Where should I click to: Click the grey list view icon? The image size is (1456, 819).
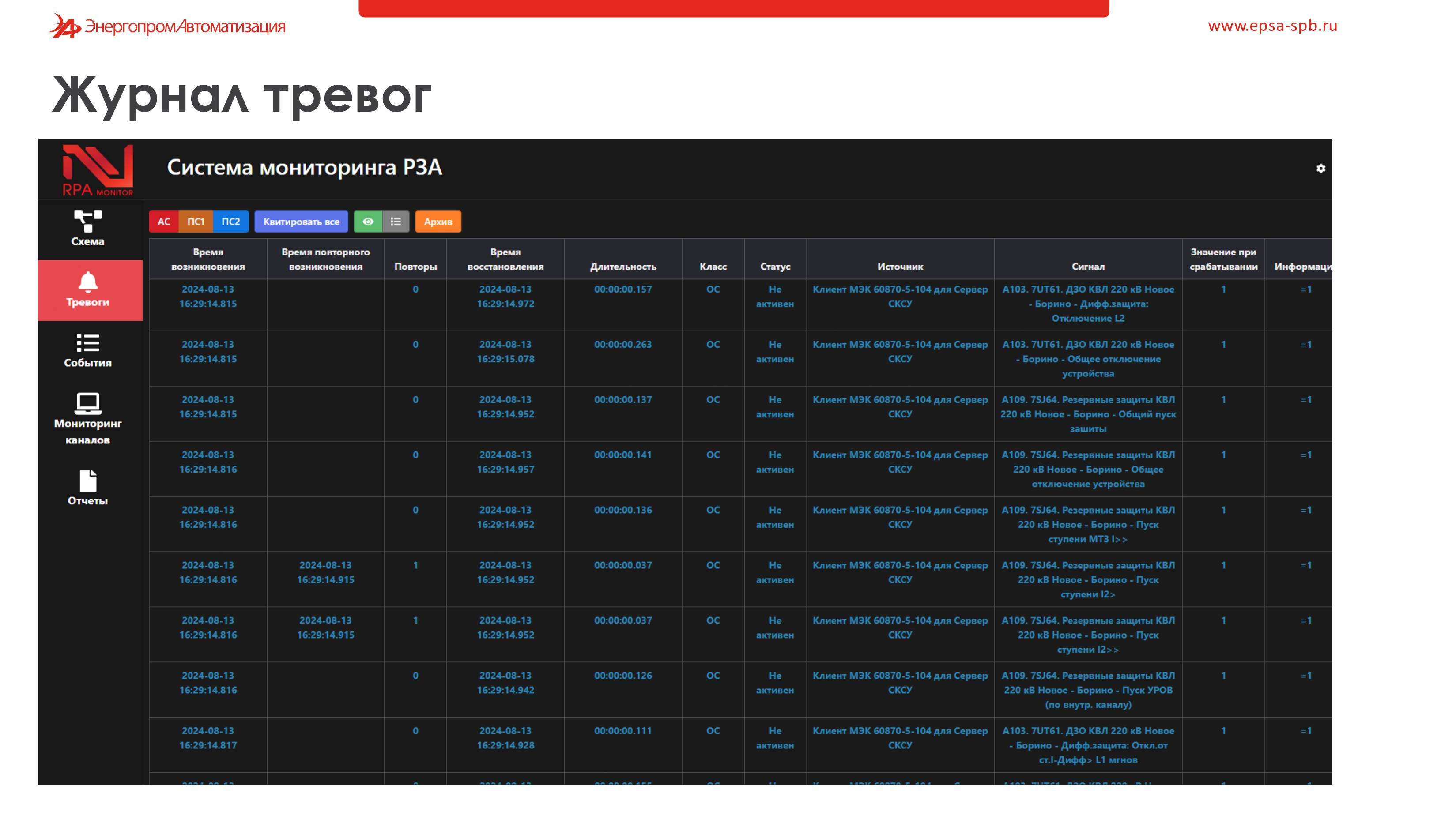click(x=396, y=222)
